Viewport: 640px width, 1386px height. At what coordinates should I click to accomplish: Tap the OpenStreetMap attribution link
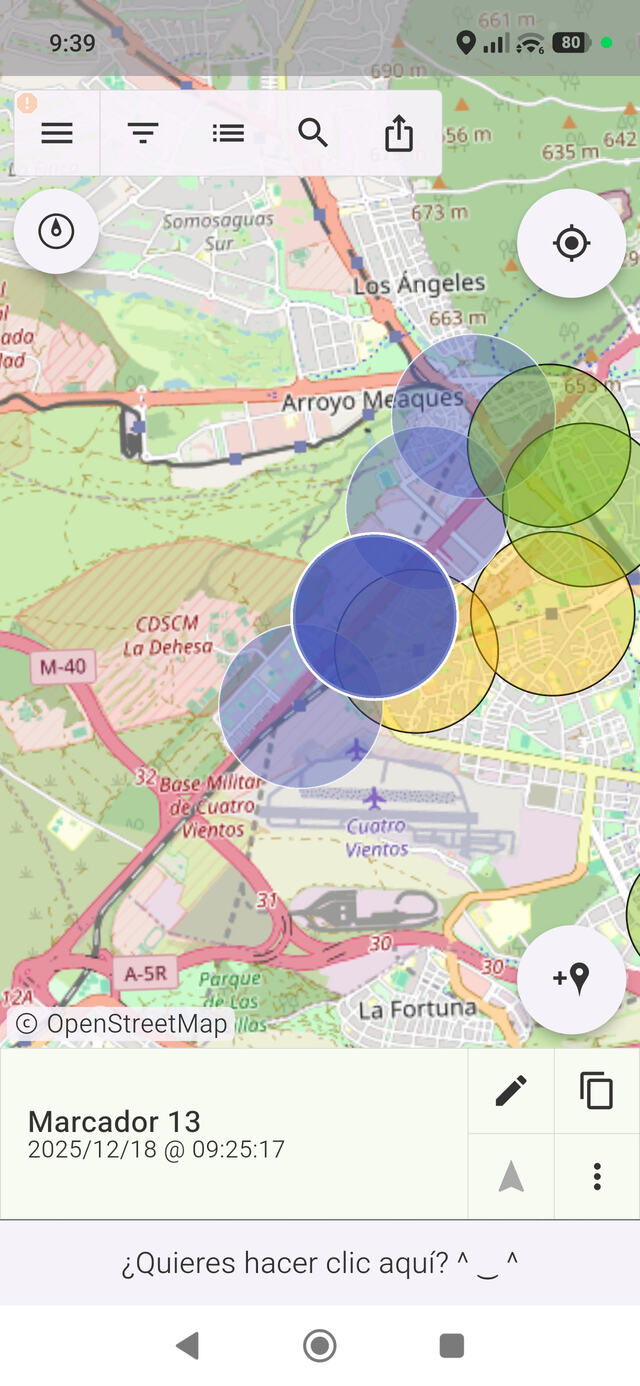coord(121,1024)
